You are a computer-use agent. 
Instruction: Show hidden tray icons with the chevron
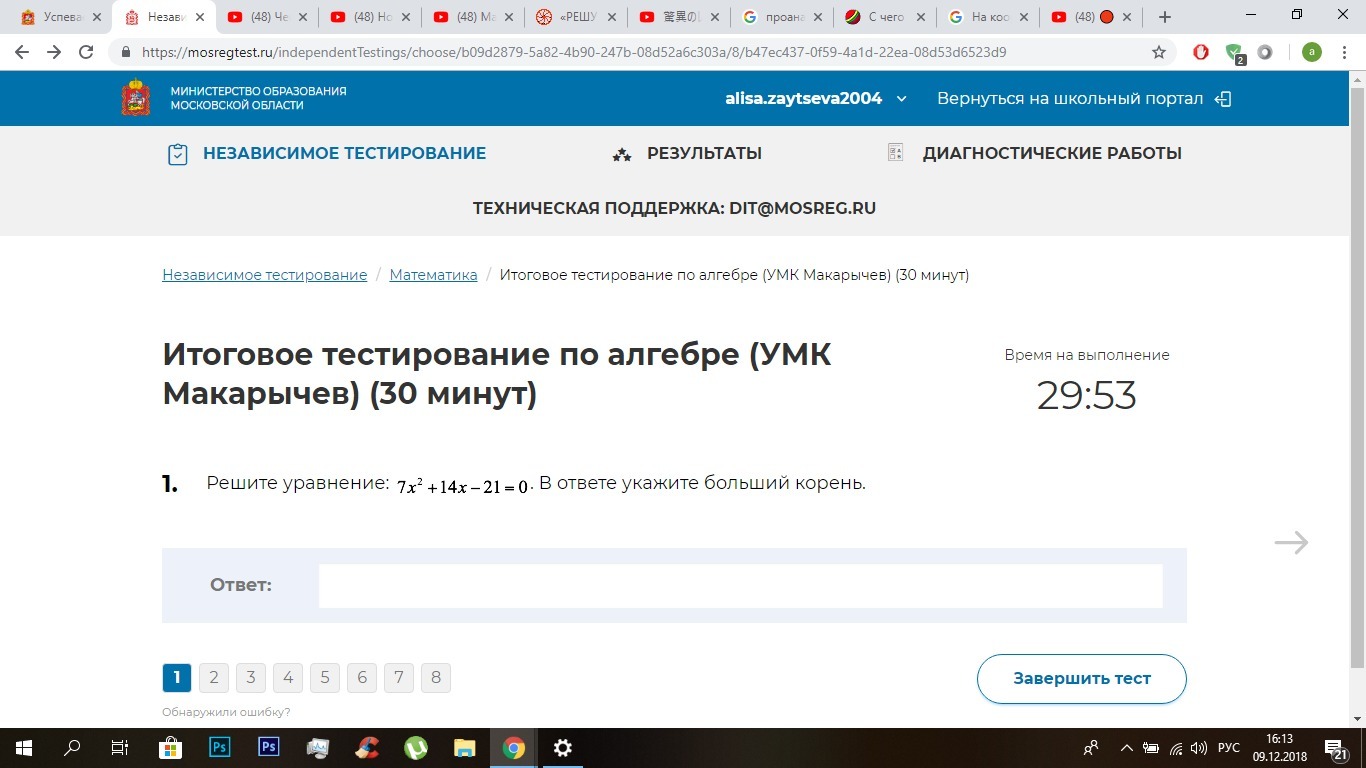pyautogui.click(x=1126, y=748)
